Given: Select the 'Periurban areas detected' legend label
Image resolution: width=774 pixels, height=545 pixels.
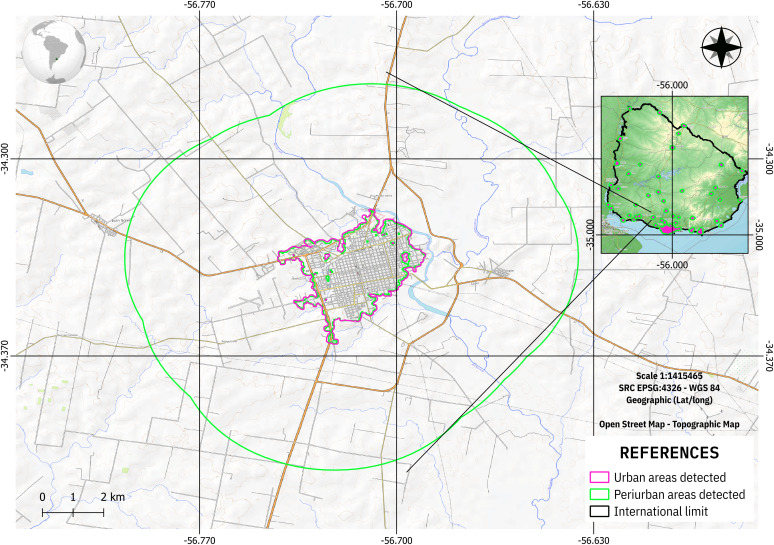Looking at the screenshot, I should coord(679,494).
